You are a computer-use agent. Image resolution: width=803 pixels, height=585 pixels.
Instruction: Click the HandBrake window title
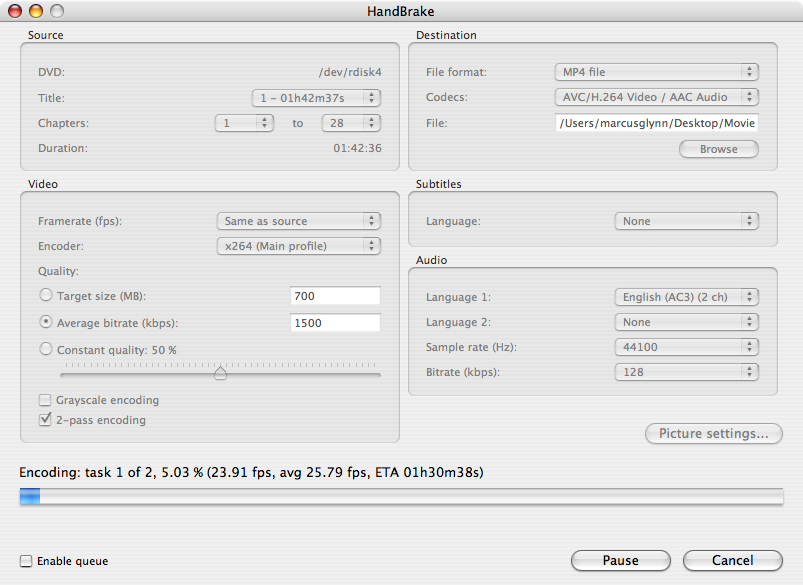pyautogui.click(x=400, y=11)
